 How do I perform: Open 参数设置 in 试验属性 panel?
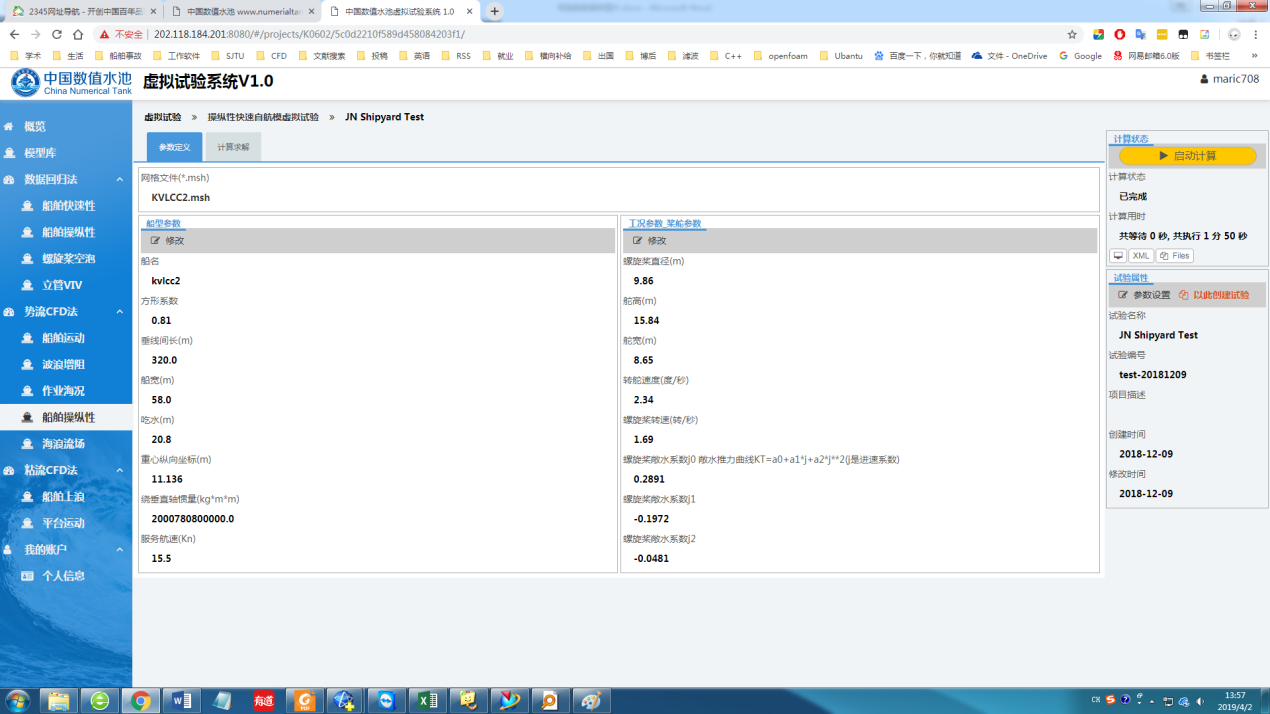pos(1144,295)
